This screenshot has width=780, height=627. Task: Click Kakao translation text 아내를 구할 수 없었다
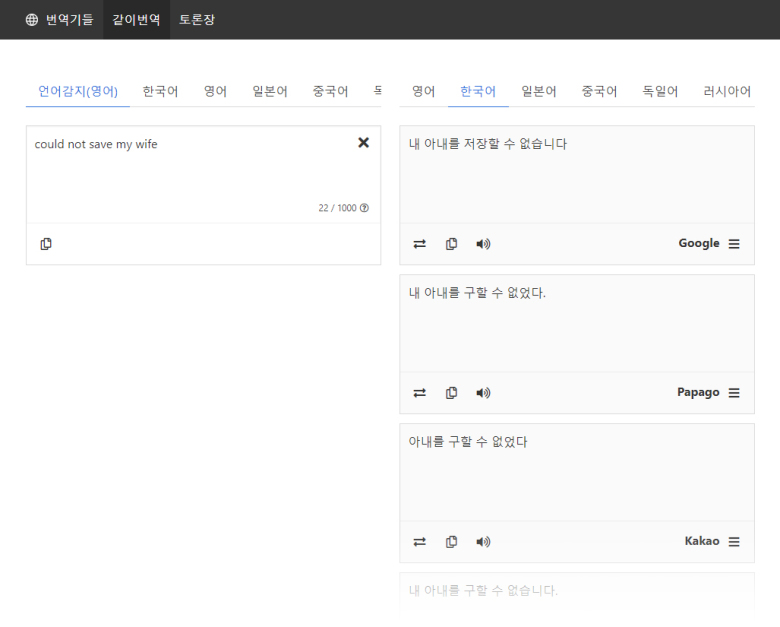pyautogui.click(x=468, y=441)
